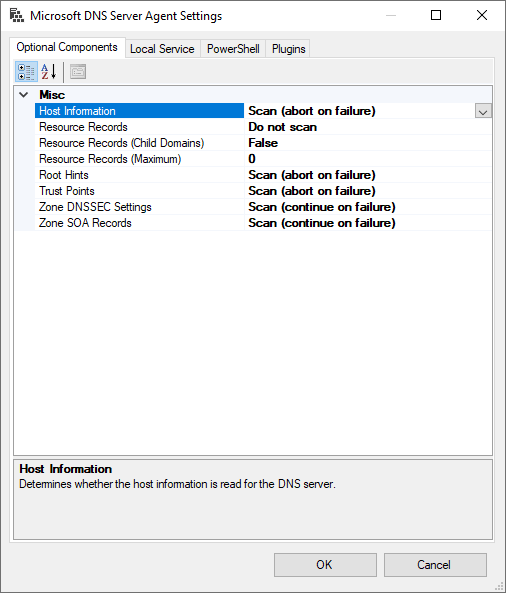Click the Property Pages toolbar icon

tap(78, 72)
